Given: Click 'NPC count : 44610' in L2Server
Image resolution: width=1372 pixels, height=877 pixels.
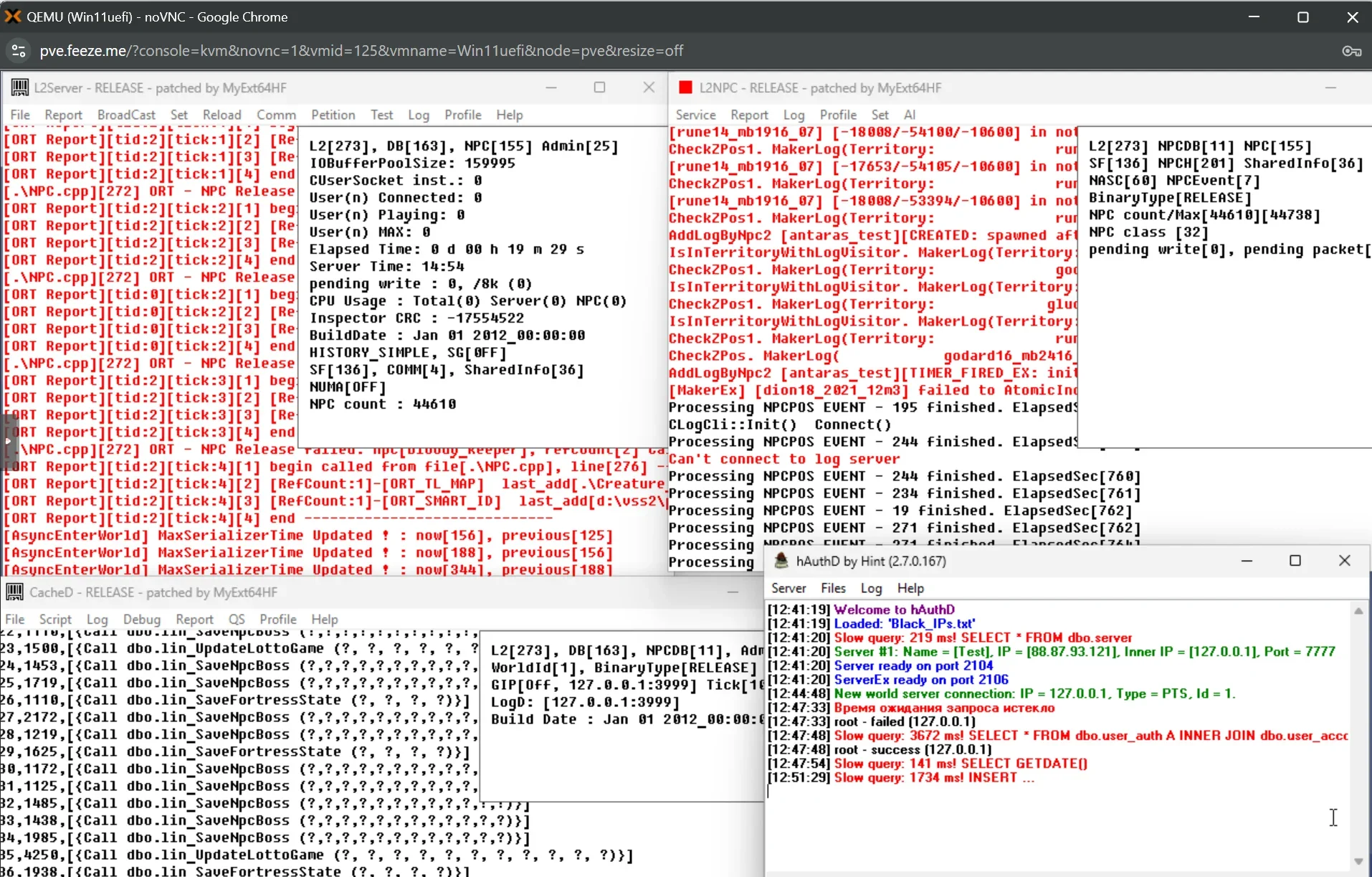Looking at the screenshot, I should tap(383, 404).
